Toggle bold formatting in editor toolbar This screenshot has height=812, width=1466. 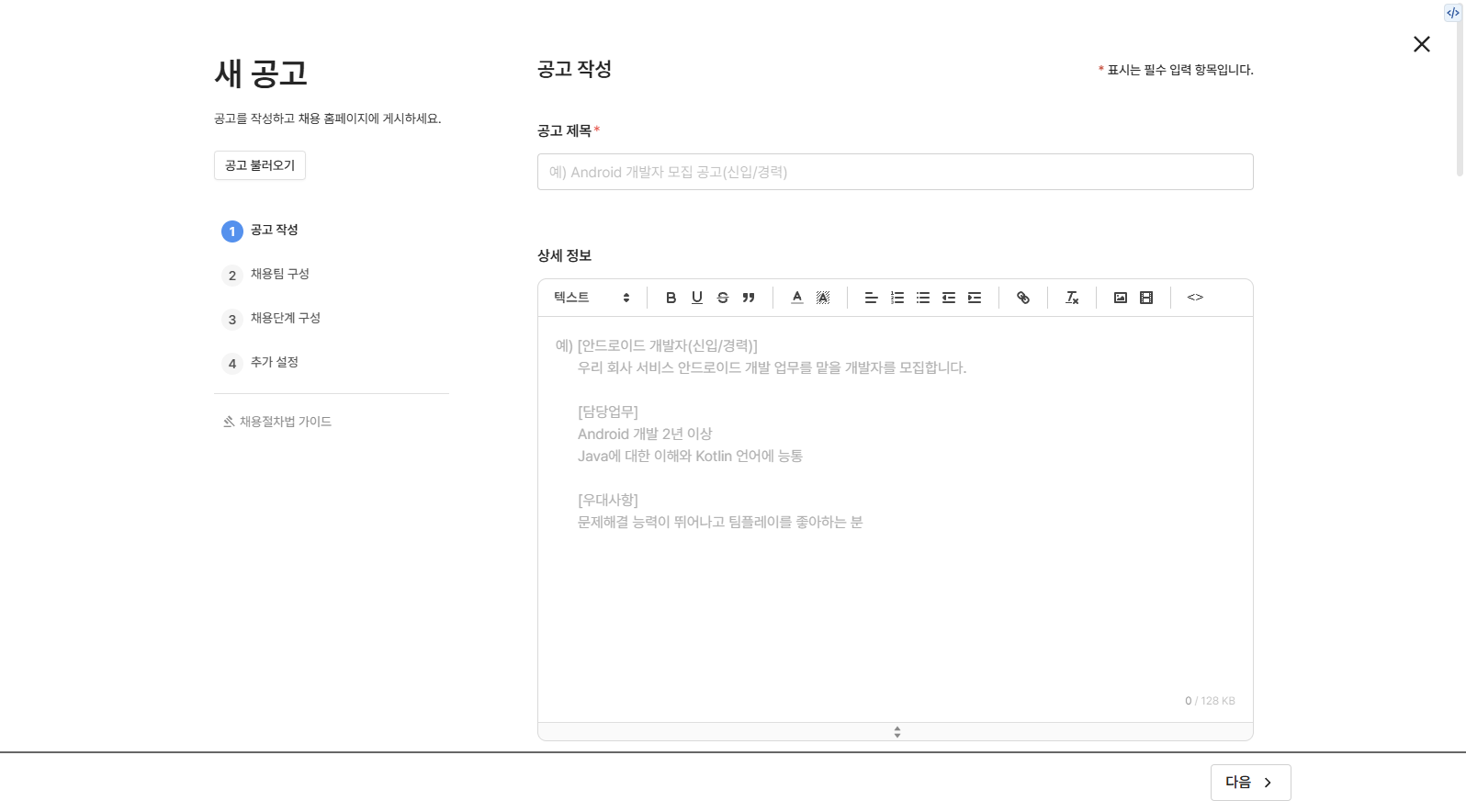[x=671, y=298]
